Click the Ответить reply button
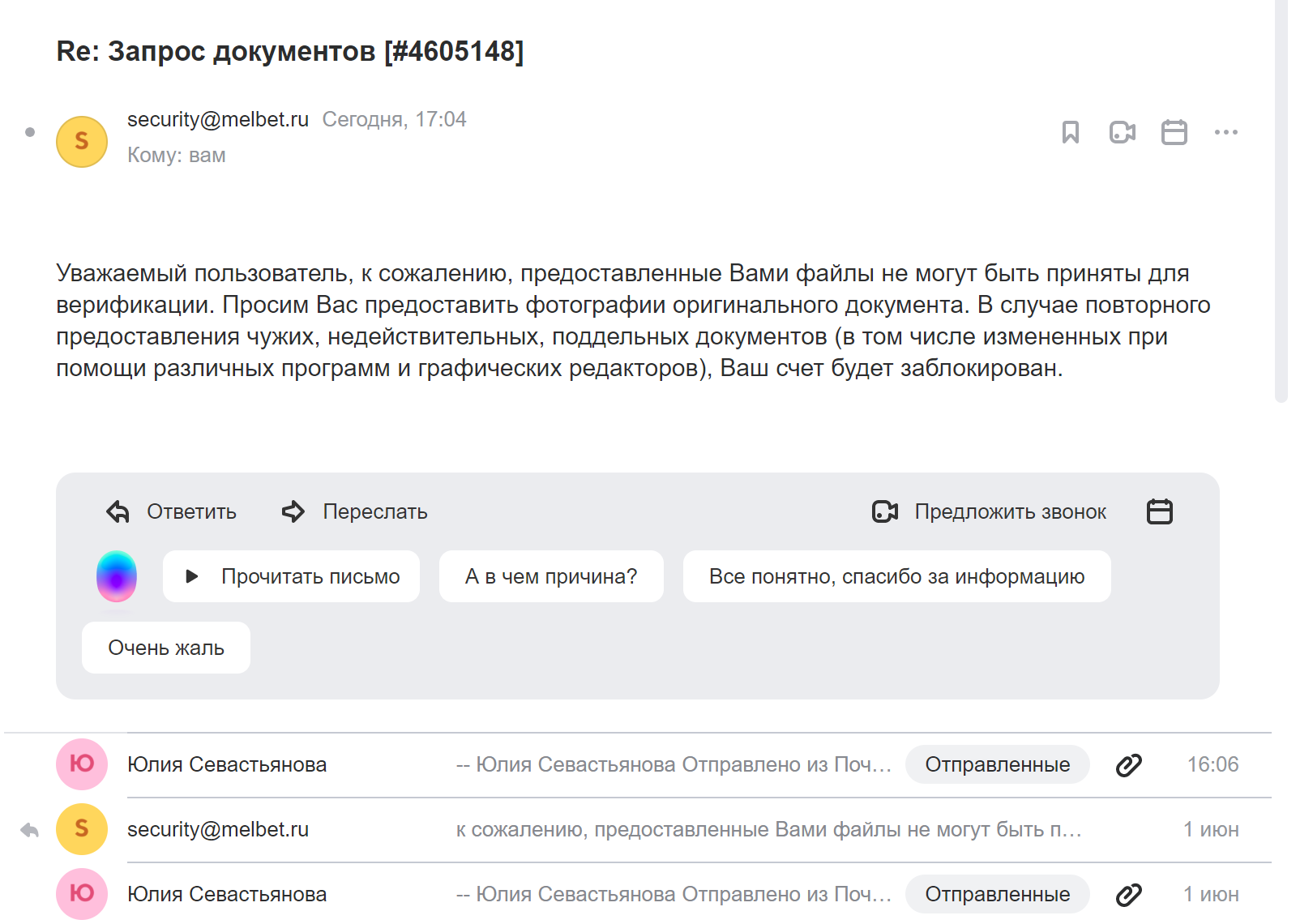This screenshot has width=1313, height=924. [171, 511]
